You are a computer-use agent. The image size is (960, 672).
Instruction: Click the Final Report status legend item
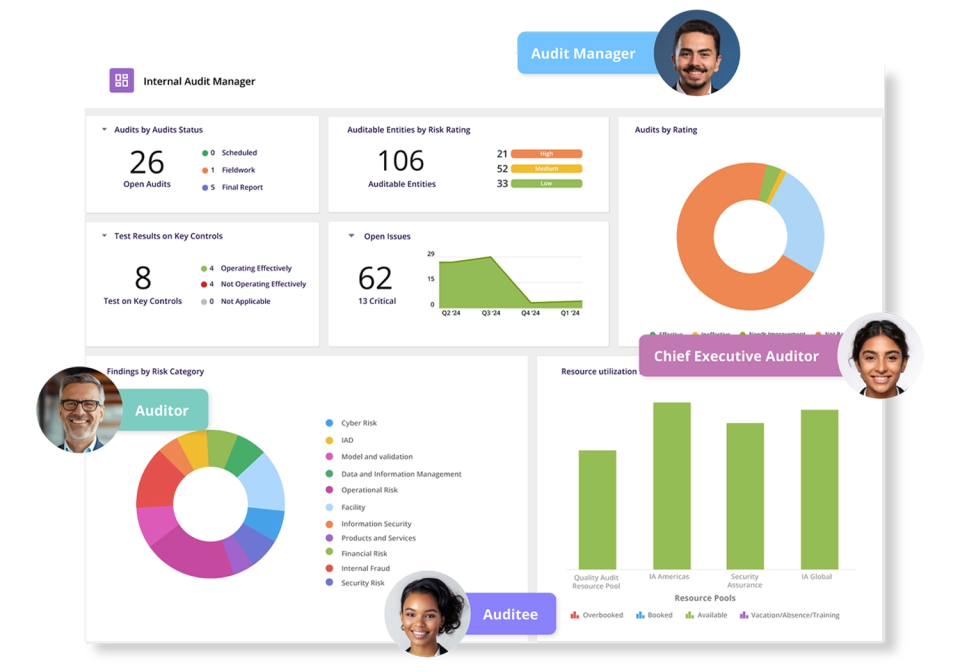[233, 187]
